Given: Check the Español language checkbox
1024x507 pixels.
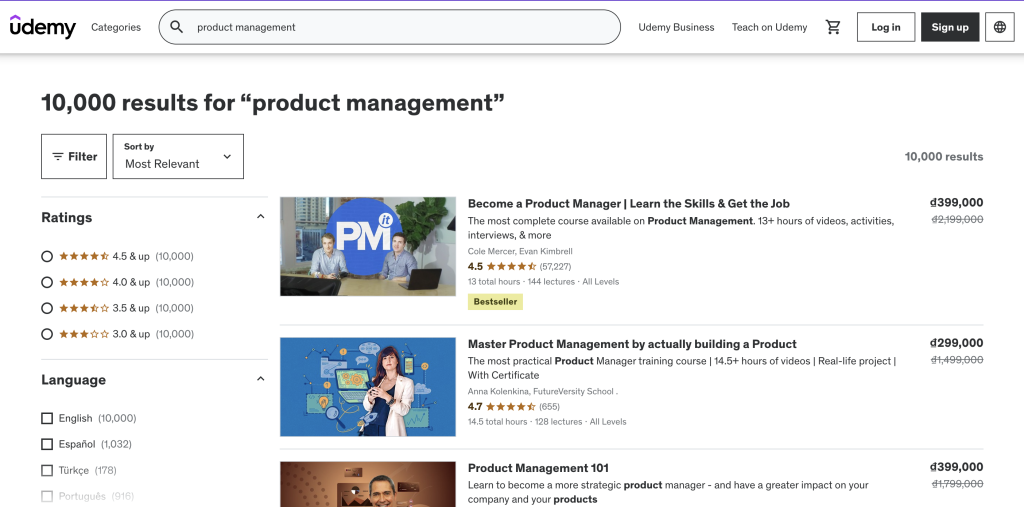Looking at the screenshot, I should (47, 444).
